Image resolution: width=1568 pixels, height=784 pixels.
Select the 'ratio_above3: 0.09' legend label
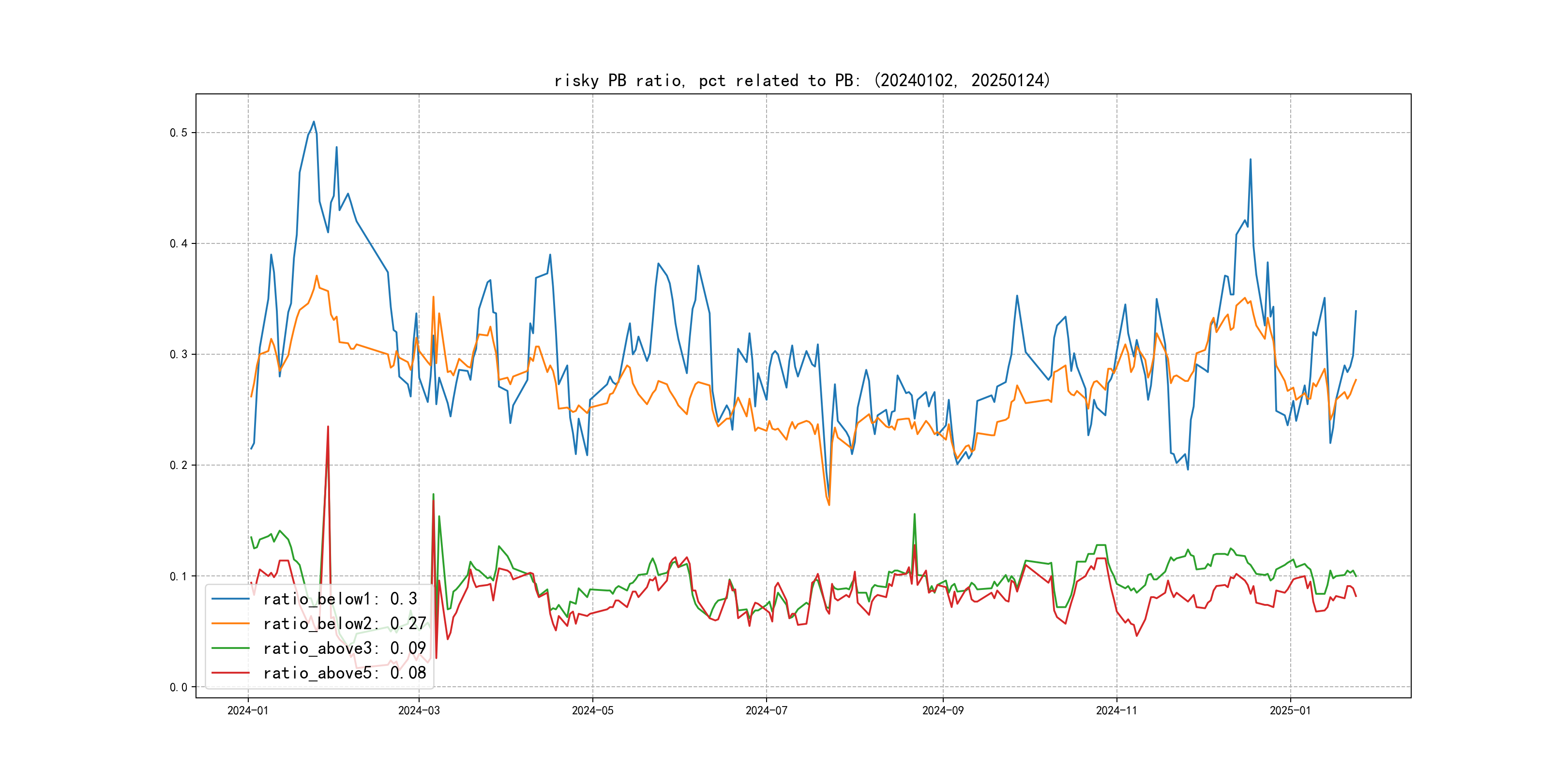(344, 648)
